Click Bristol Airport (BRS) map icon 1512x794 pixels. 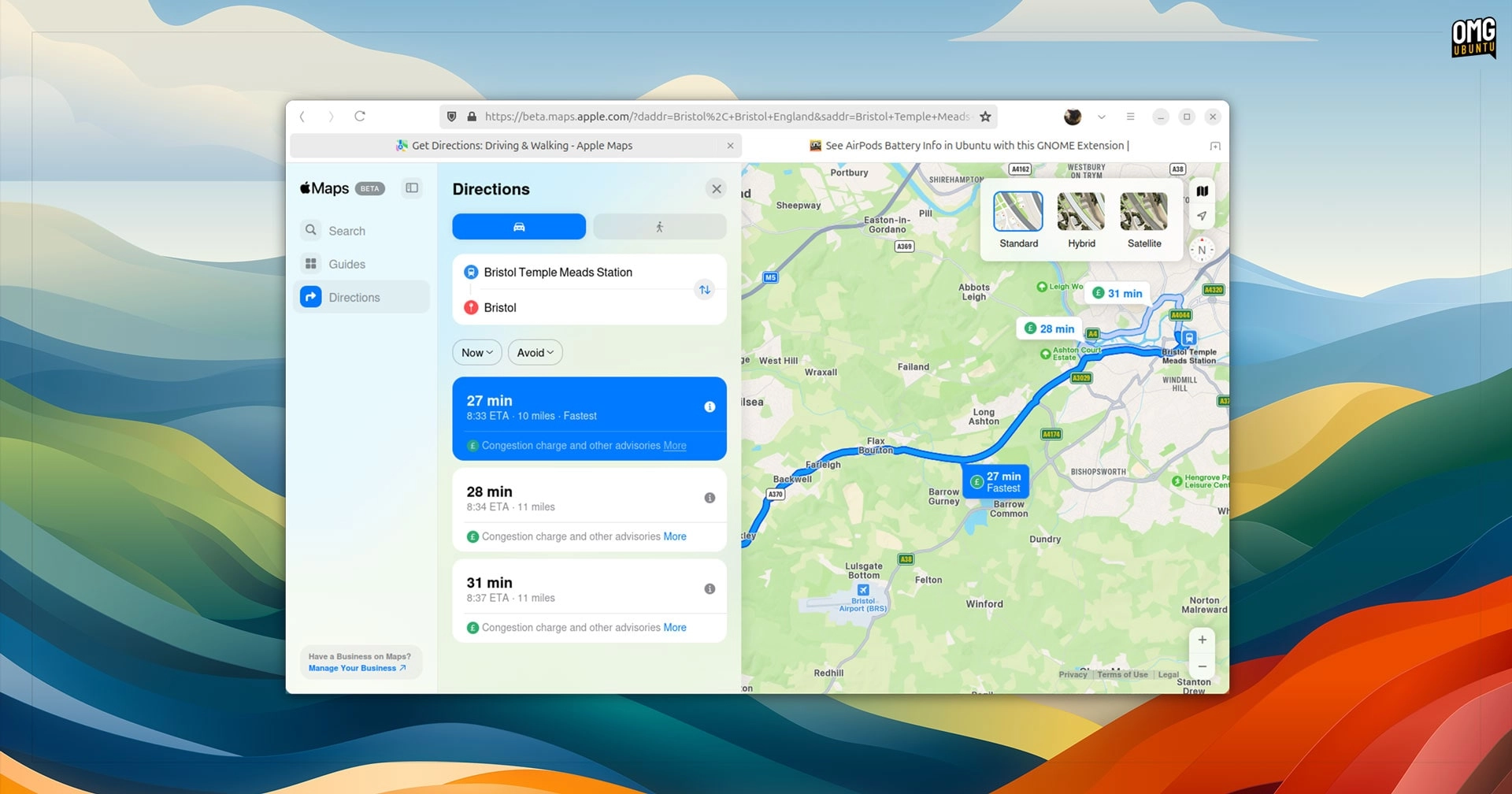(863, 590)
